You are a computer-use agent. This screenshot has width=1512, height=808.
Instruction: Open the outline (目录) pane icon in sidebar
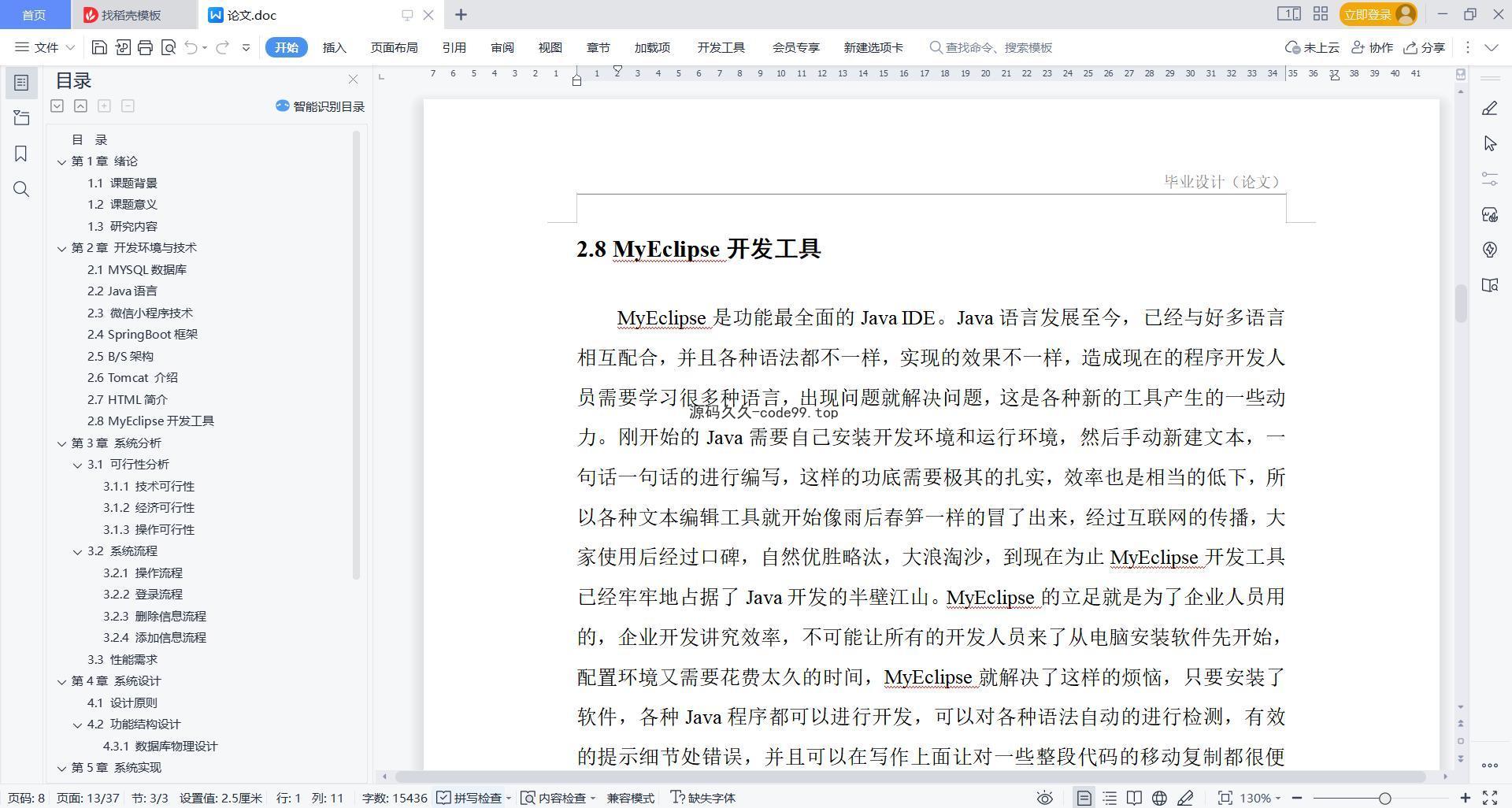[21, 83]
